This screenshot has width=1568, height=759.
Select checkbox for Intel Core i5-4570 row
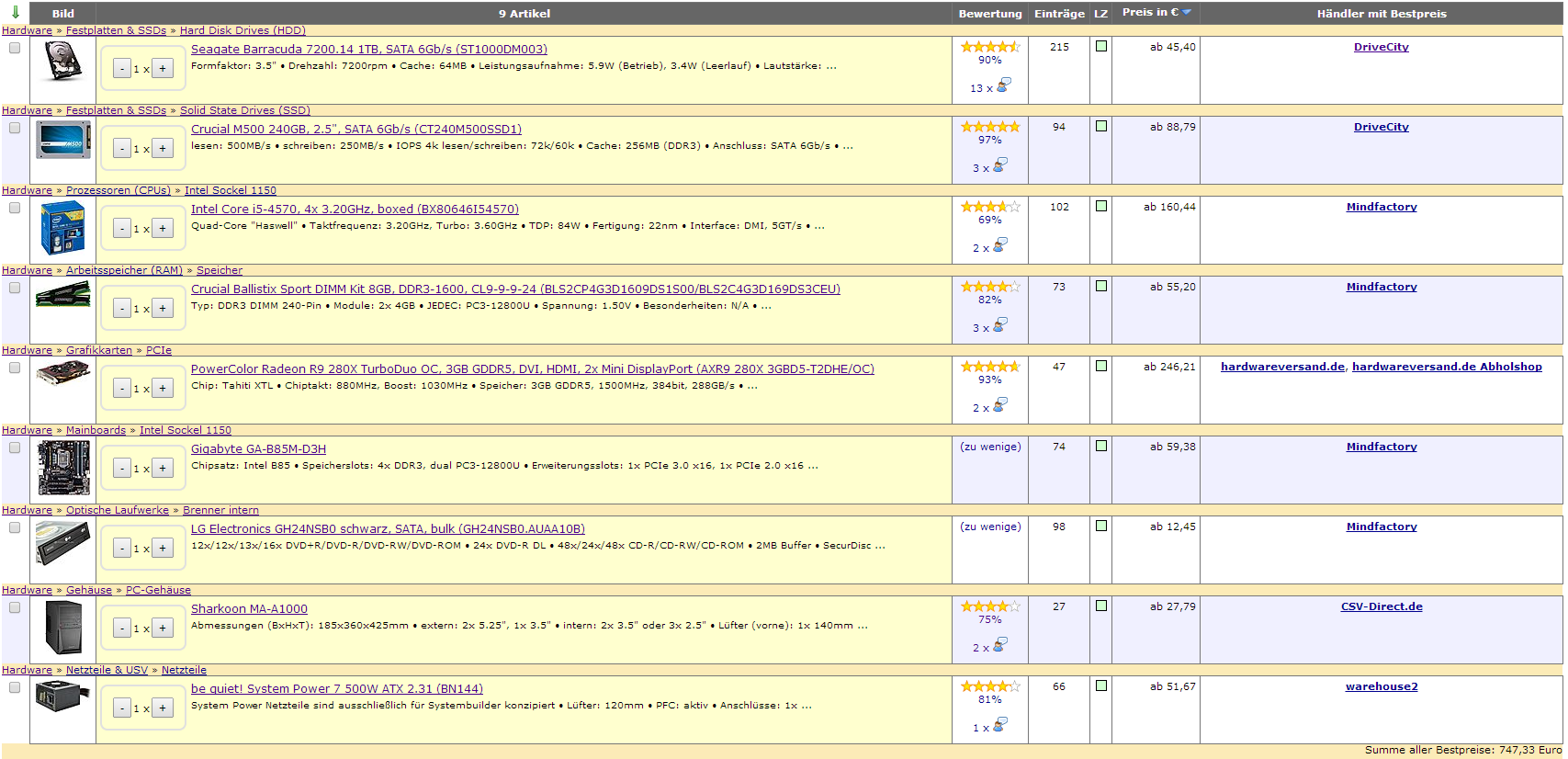[x=15, y=208]
